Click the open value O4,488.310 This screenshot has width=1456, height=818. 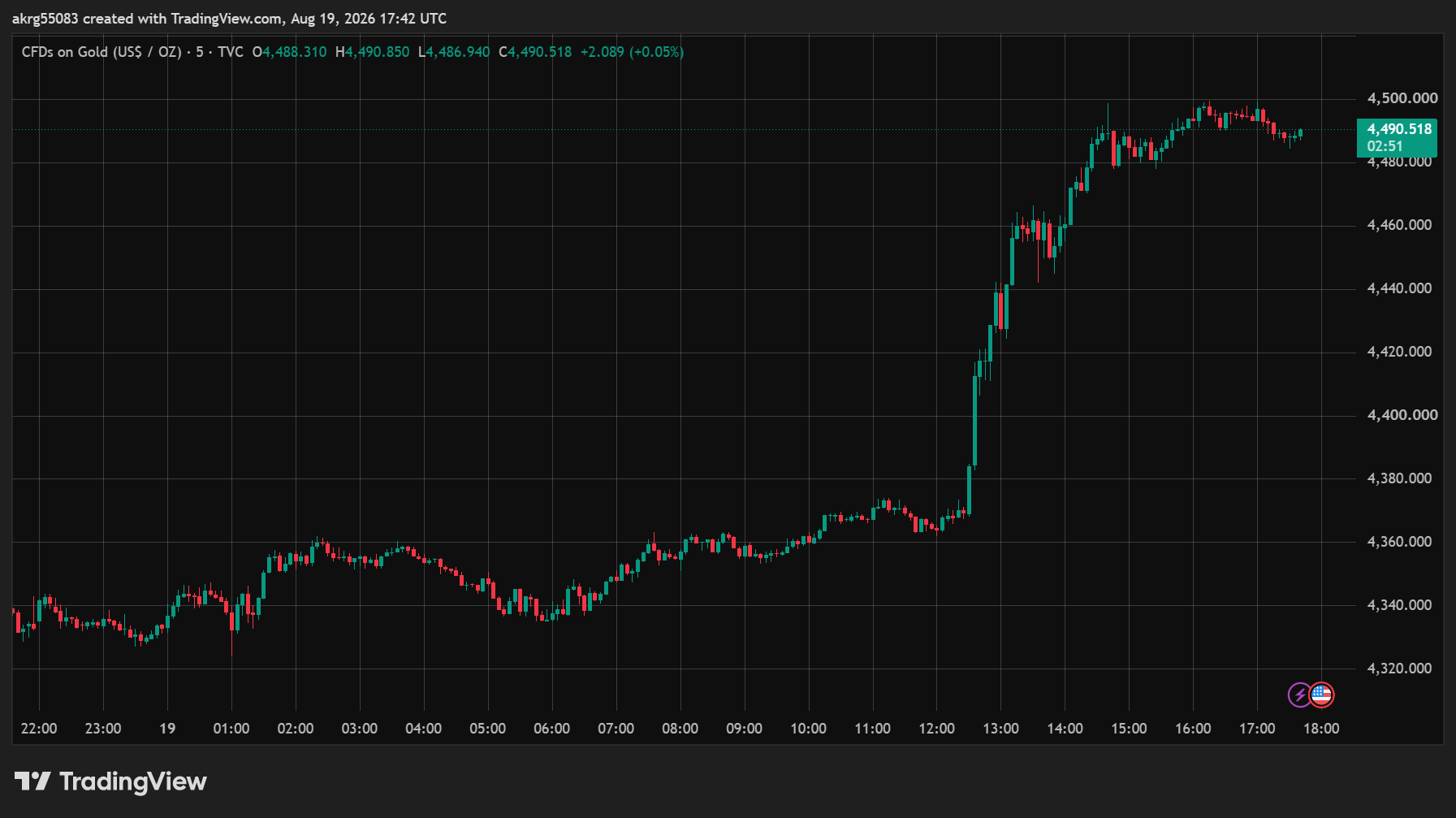point(290,52)
